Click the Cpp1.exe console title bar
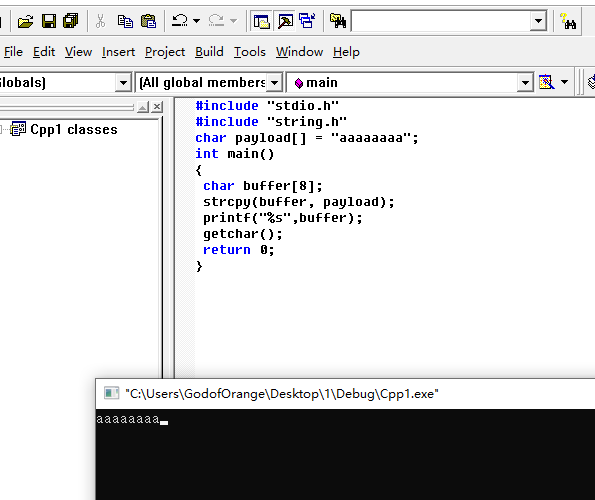Image resolution: width=595 pixels, height=500 pixels. 345,394
